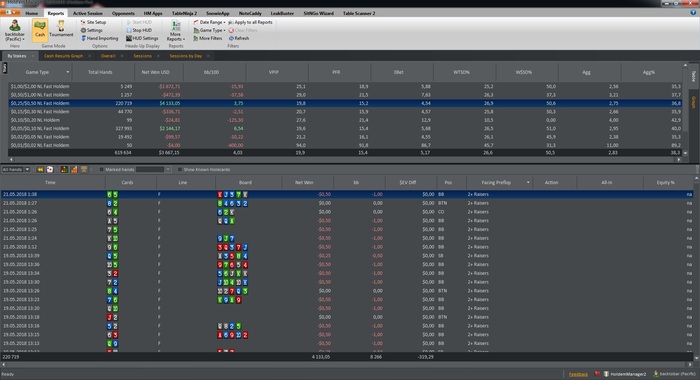Click the hand replayer cards icon
The height and width of the screenshot is (380, 700).
coord(50,170)
